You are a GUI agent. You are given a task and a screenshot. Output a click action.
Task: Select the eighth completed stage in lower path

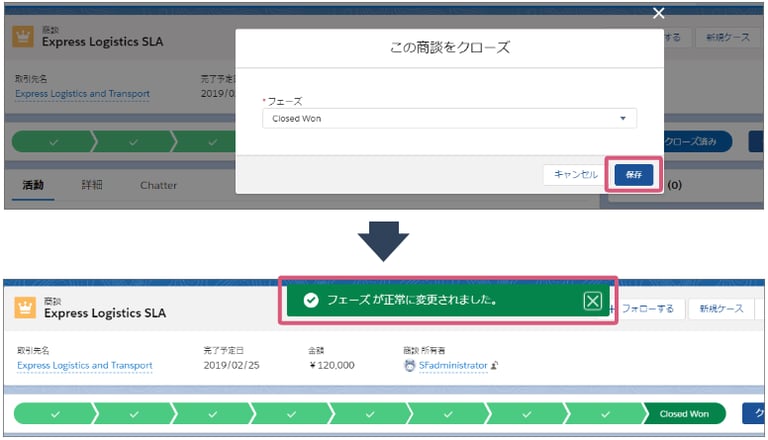coord(605,414)
